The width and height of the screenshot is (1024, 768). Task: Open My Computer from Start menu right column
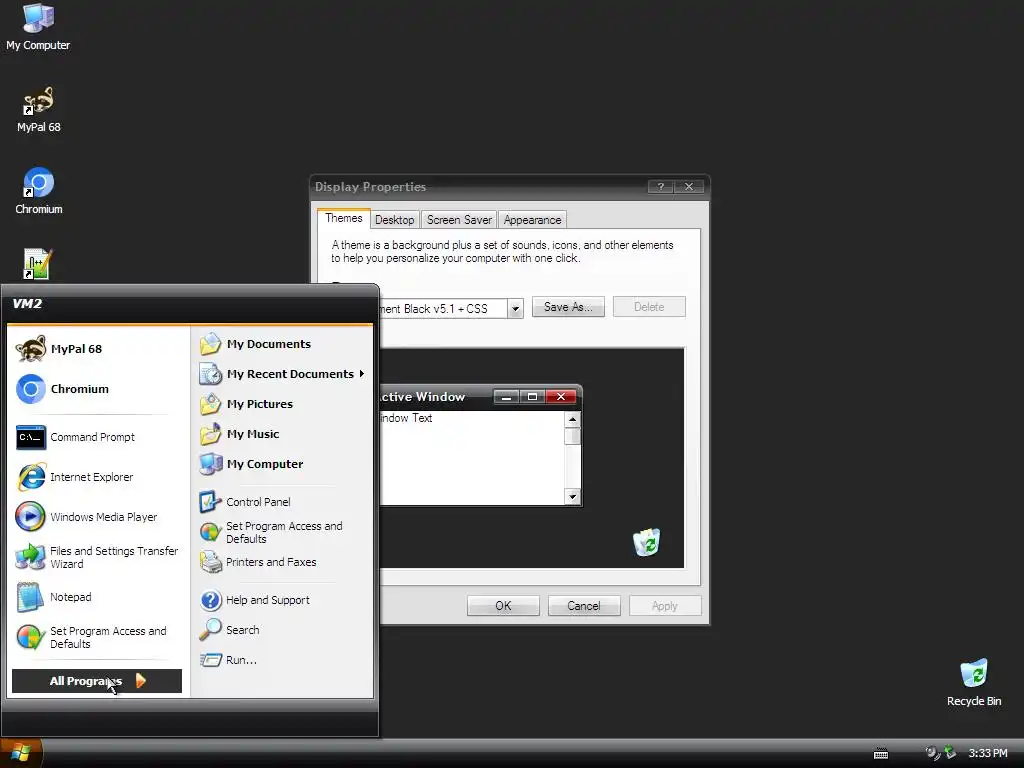pyautogui.click(x=282, y=464)
